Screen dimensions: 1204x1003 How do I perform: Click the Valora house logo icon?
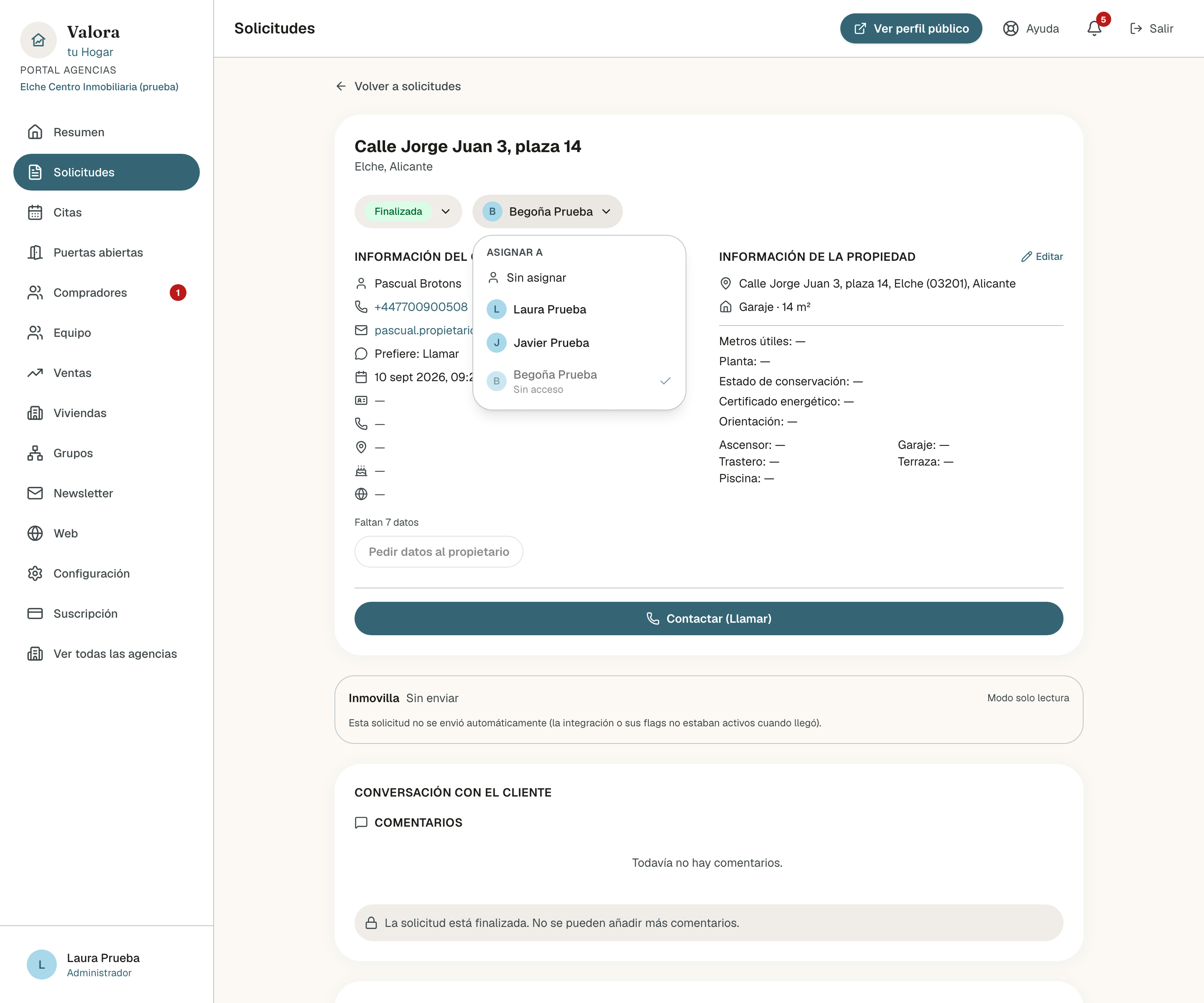point(38,40)
